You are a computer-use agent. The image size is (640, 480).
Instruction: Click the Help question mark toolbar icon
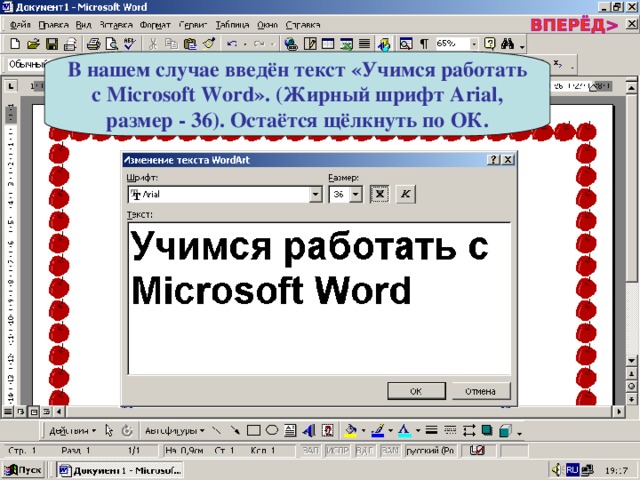tap(489, 44)
